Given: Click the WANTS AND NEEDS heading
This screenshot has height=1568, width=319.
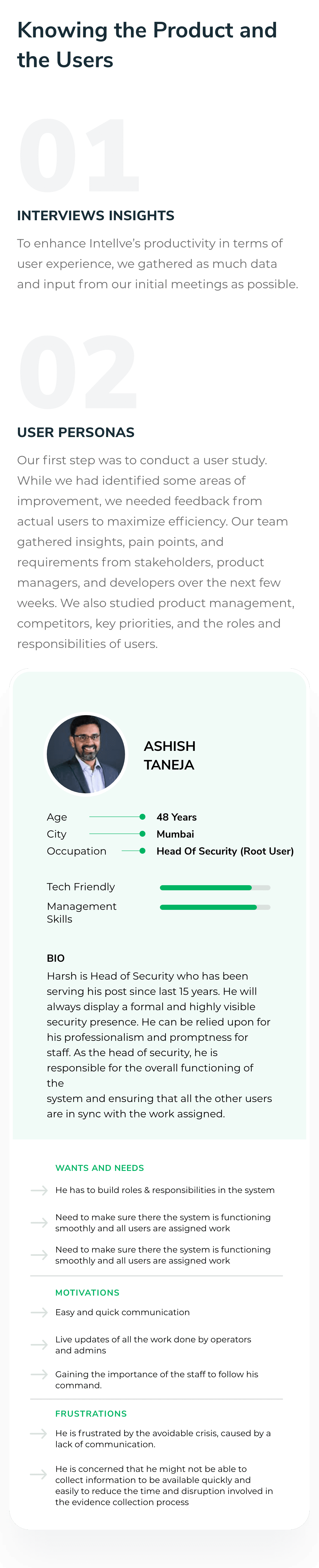Looking at the screenshot, I should pyautogui.click(x=100, y=1168).
